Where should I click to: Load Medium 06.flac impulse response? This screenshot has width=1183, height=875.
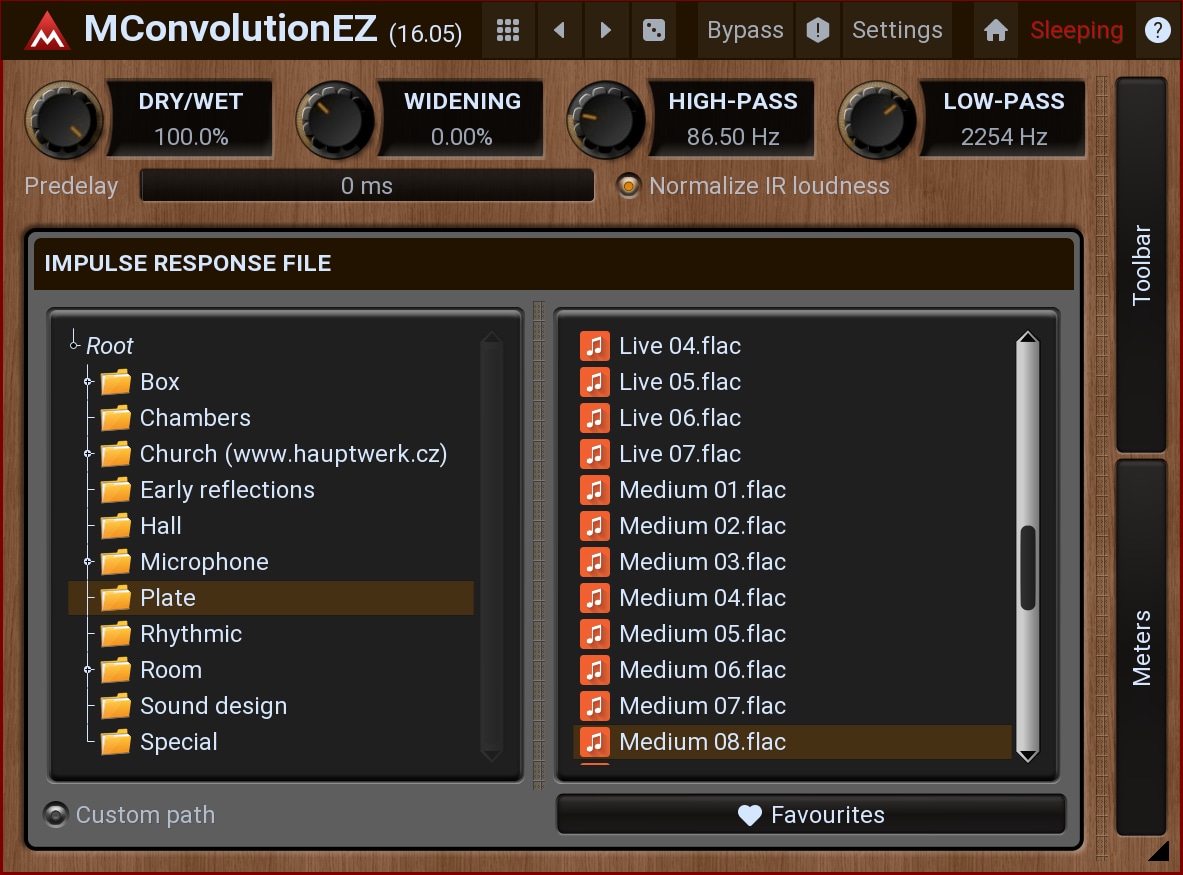click(x=792, y=670)
